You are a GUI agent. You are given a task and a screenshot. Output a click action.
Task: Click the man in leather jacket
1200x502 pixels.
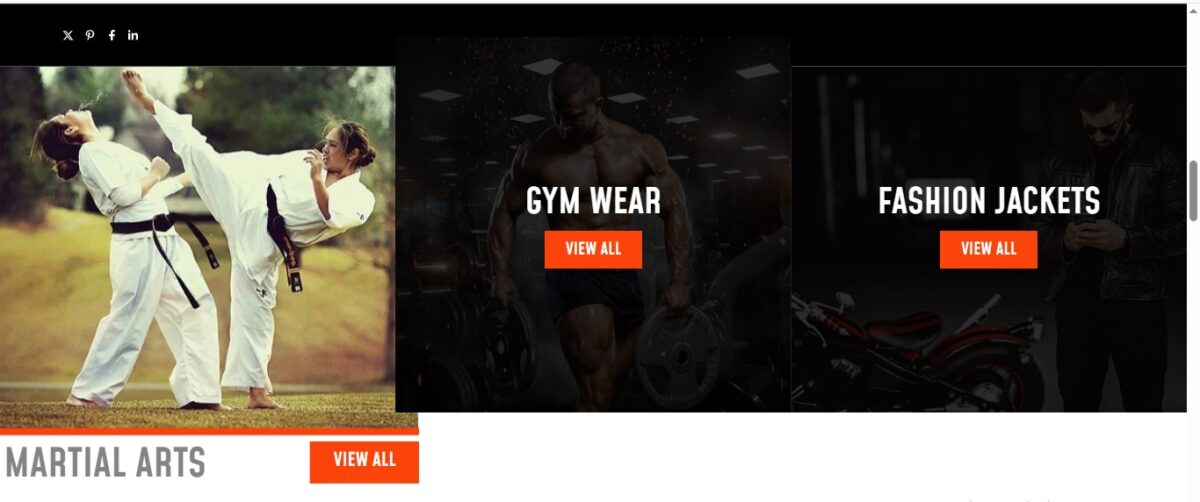click(x=1110, y=240)
